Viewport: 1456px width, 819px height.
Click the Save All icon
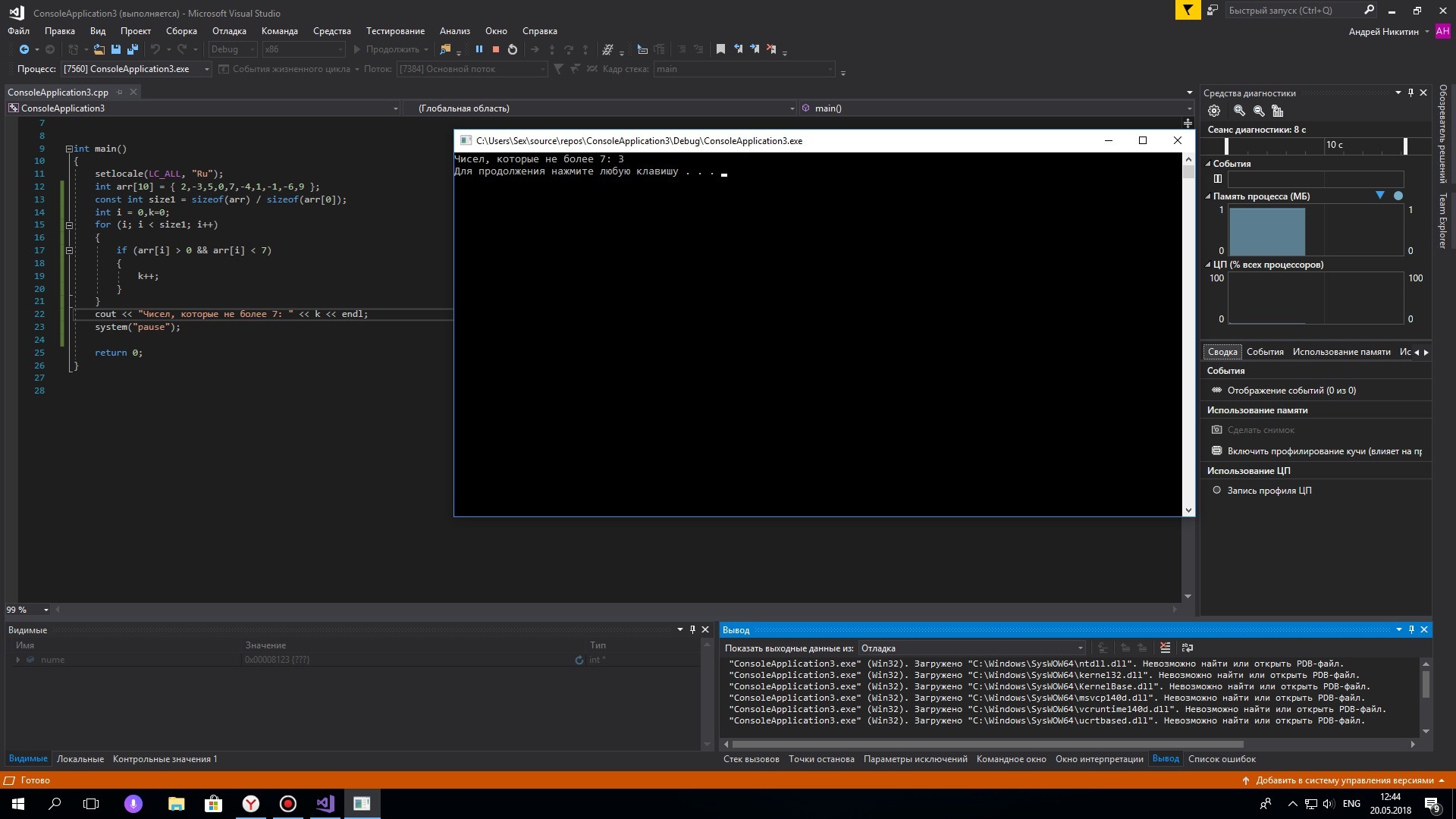(x=132, y=49)
